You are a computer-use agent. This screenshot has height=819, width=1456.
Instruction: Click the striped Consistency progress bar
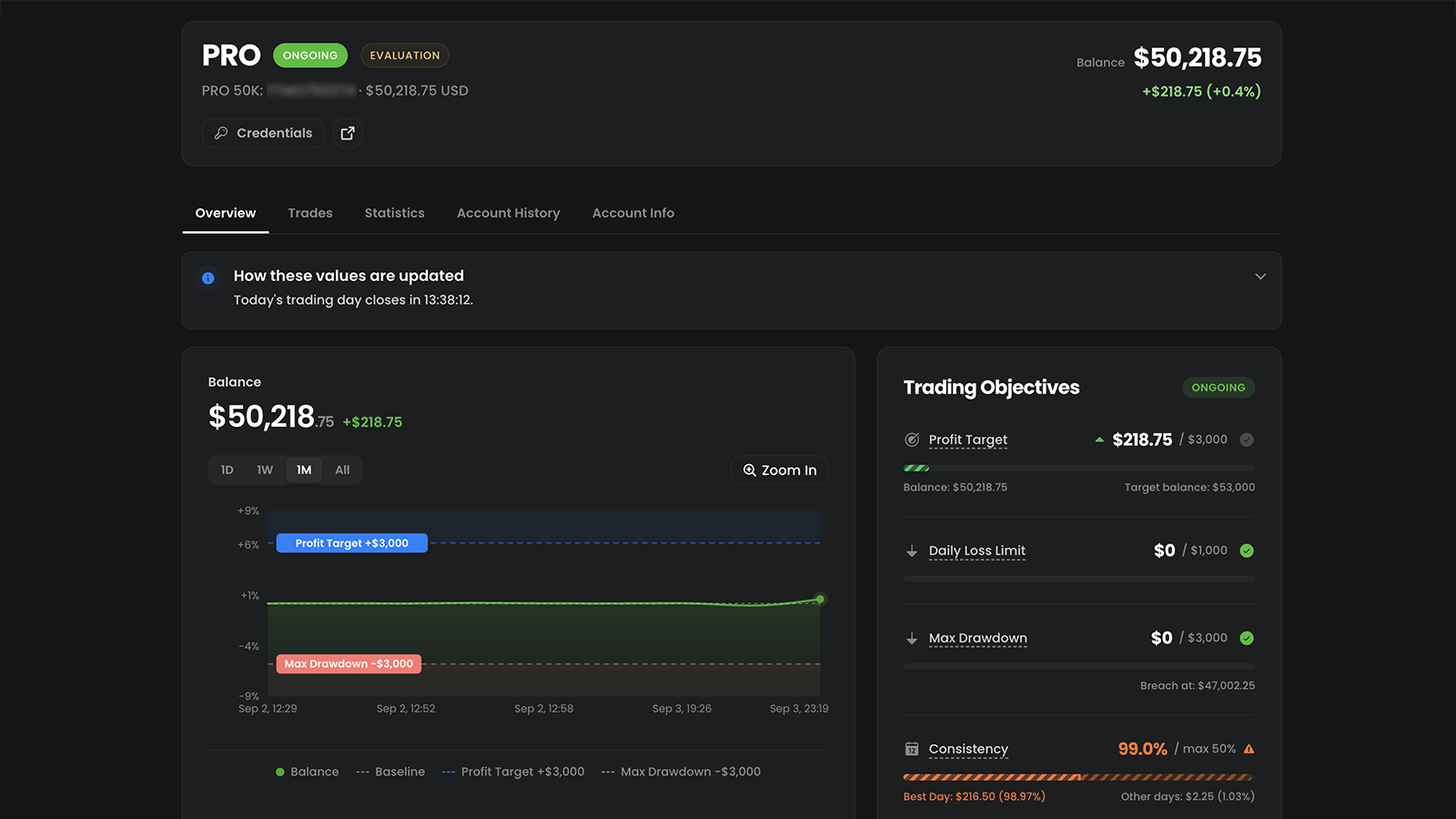point(1079,777)
